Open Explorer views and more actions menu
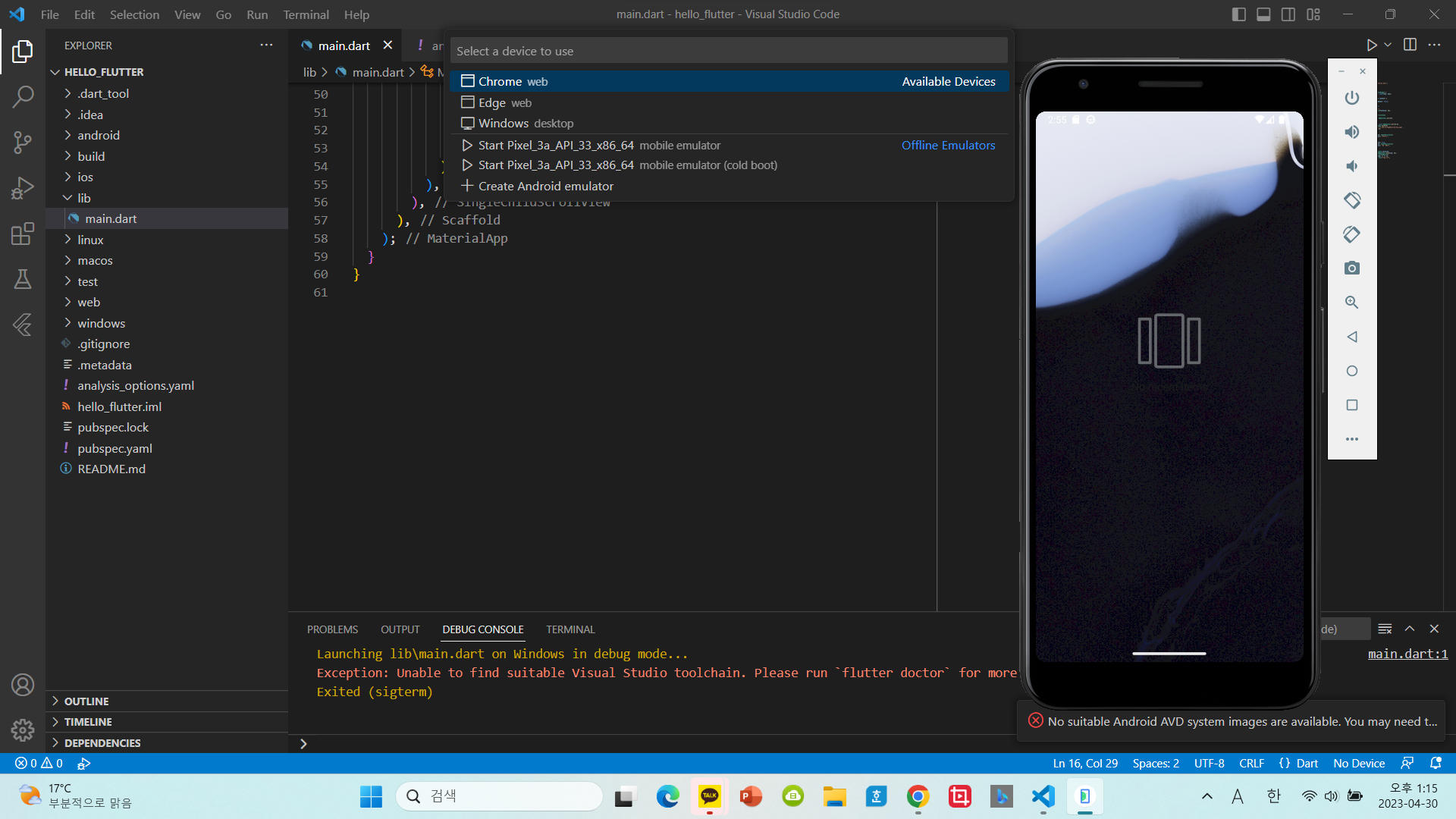Viewport: 1456px width, 819px height. [x=266, y=45]
